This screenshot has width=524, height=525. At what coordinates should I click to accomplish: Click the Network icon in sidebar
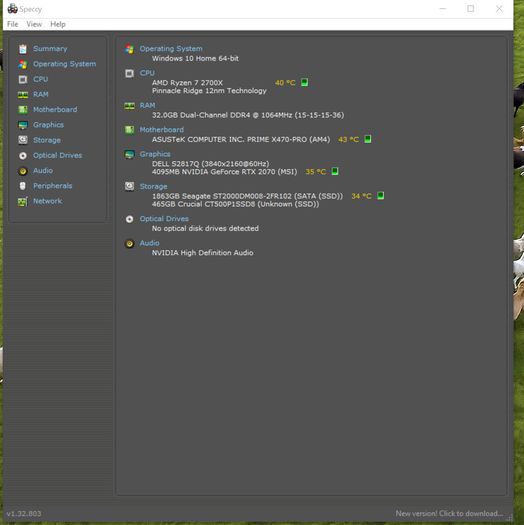click(x=23, y=202)
